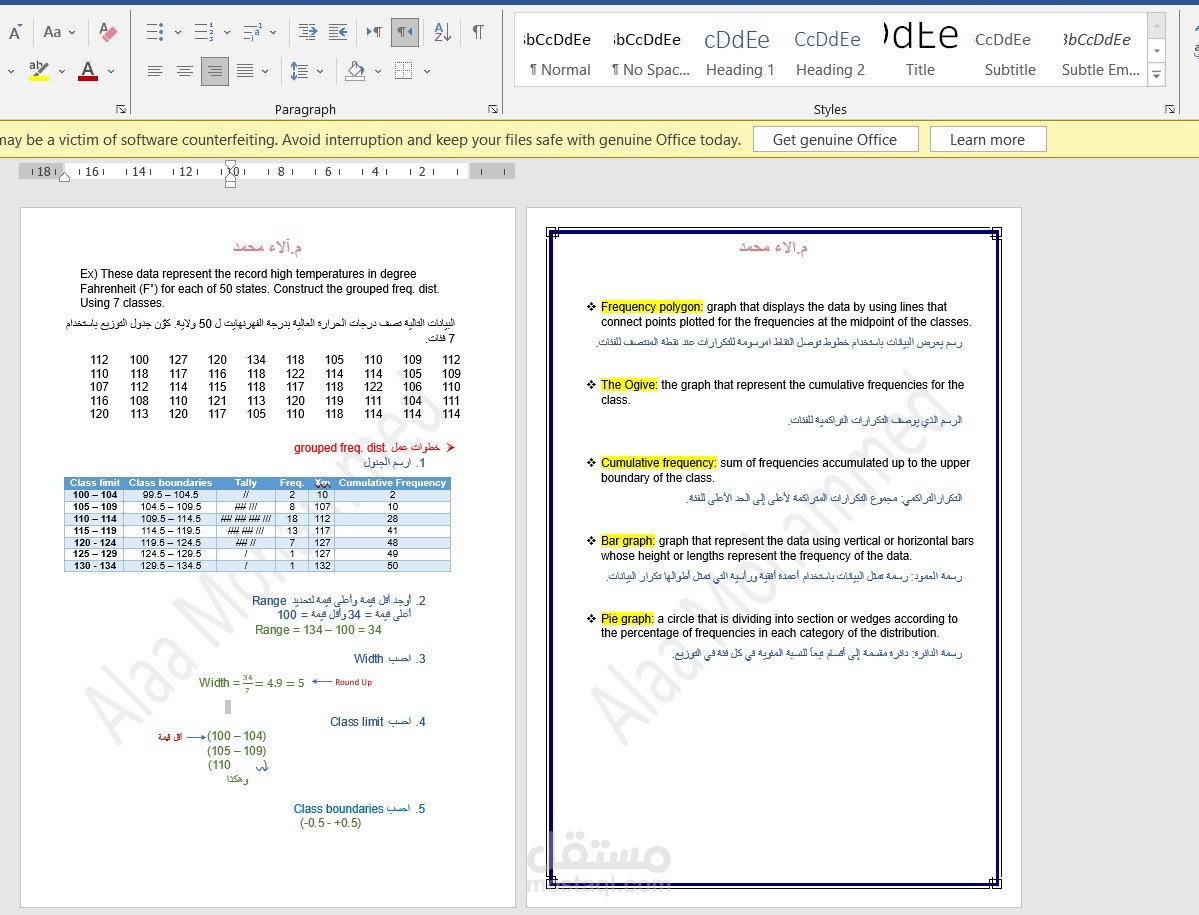Toggle right-to-left text direction
Image resolution: width=1199 pixels, height=915 pixels.
[x=404, y=32]
